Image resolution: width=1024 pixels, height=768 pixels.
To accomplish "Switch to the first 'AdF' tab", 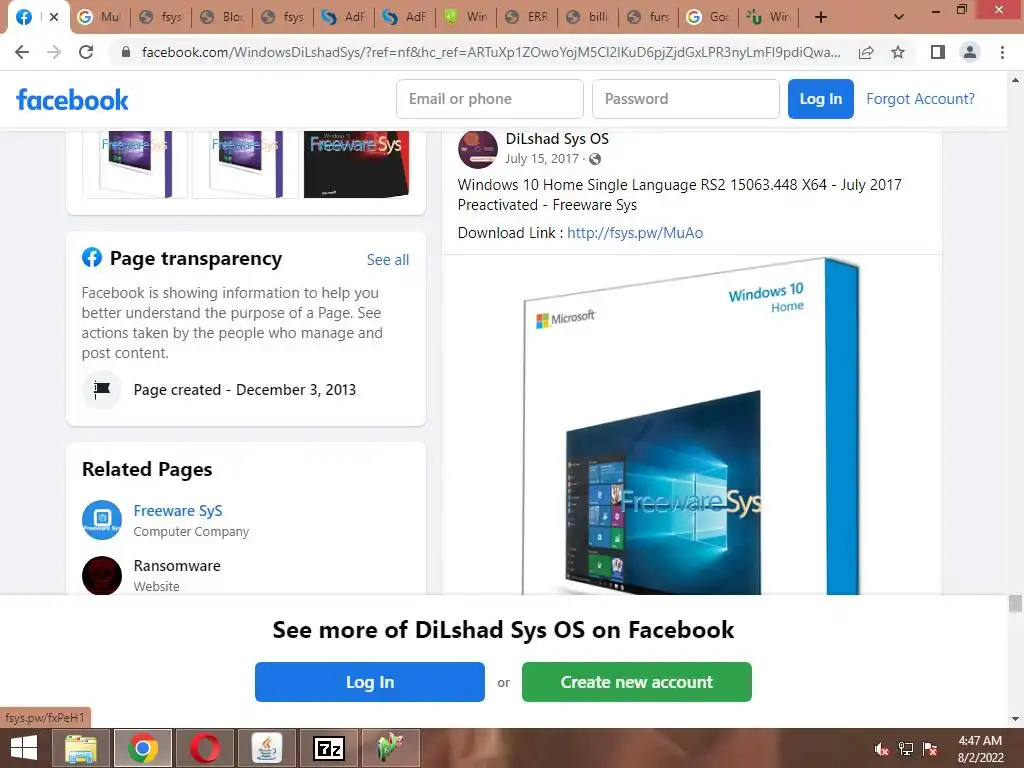I will (344, 17).
